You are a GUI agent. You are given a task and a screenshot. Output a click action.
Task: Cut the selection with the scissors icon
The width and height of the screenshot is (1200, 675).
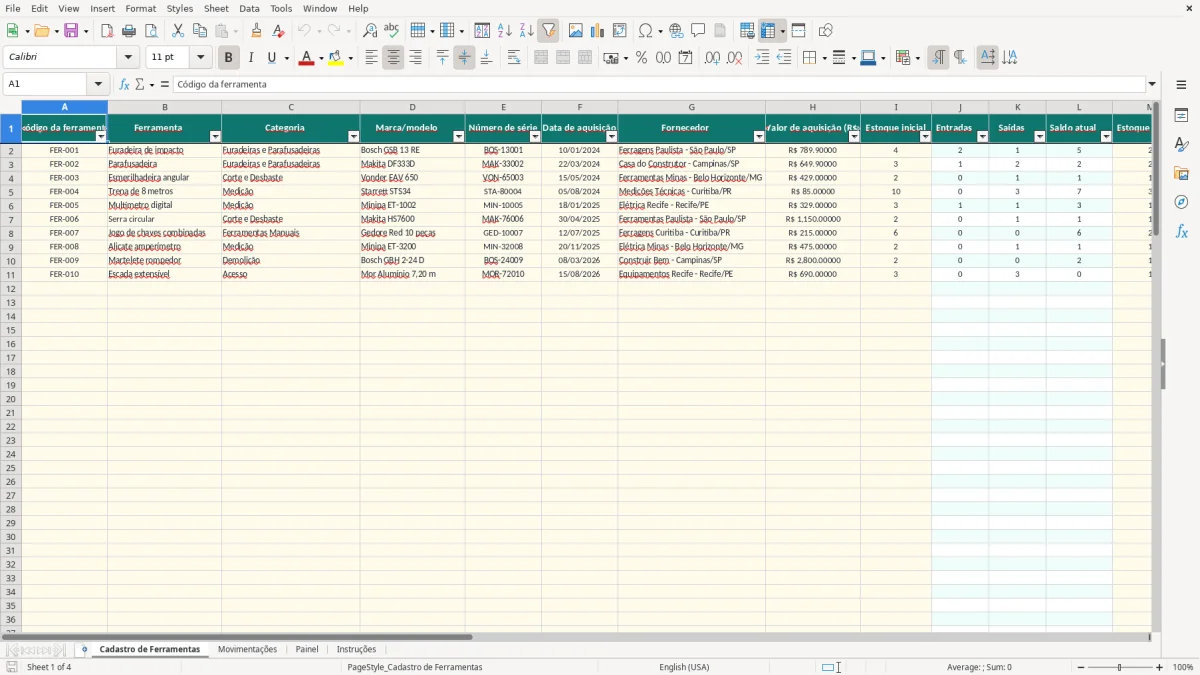point(177,31)
